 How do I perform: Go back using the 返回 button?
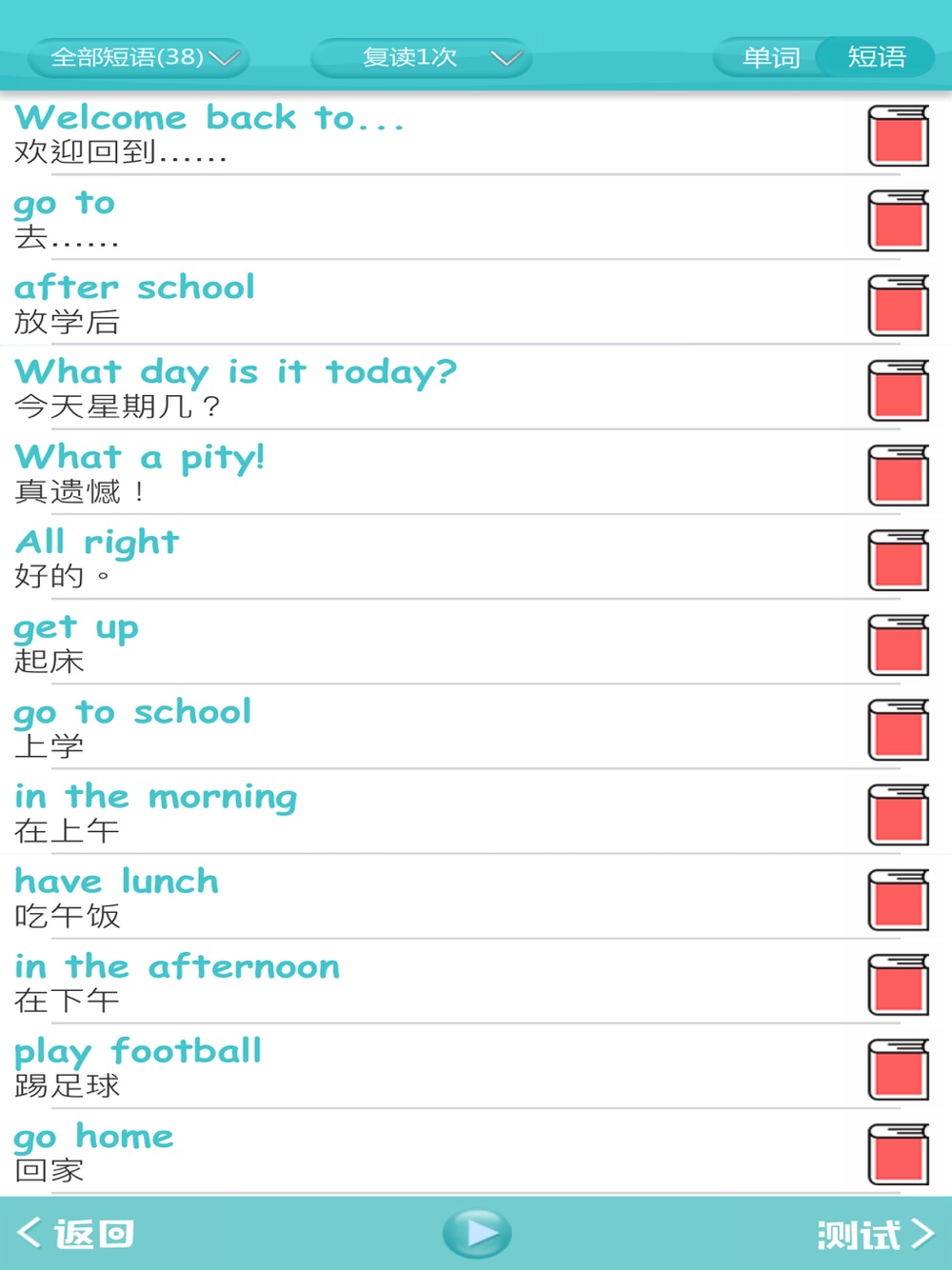[x=76, y=1234]
